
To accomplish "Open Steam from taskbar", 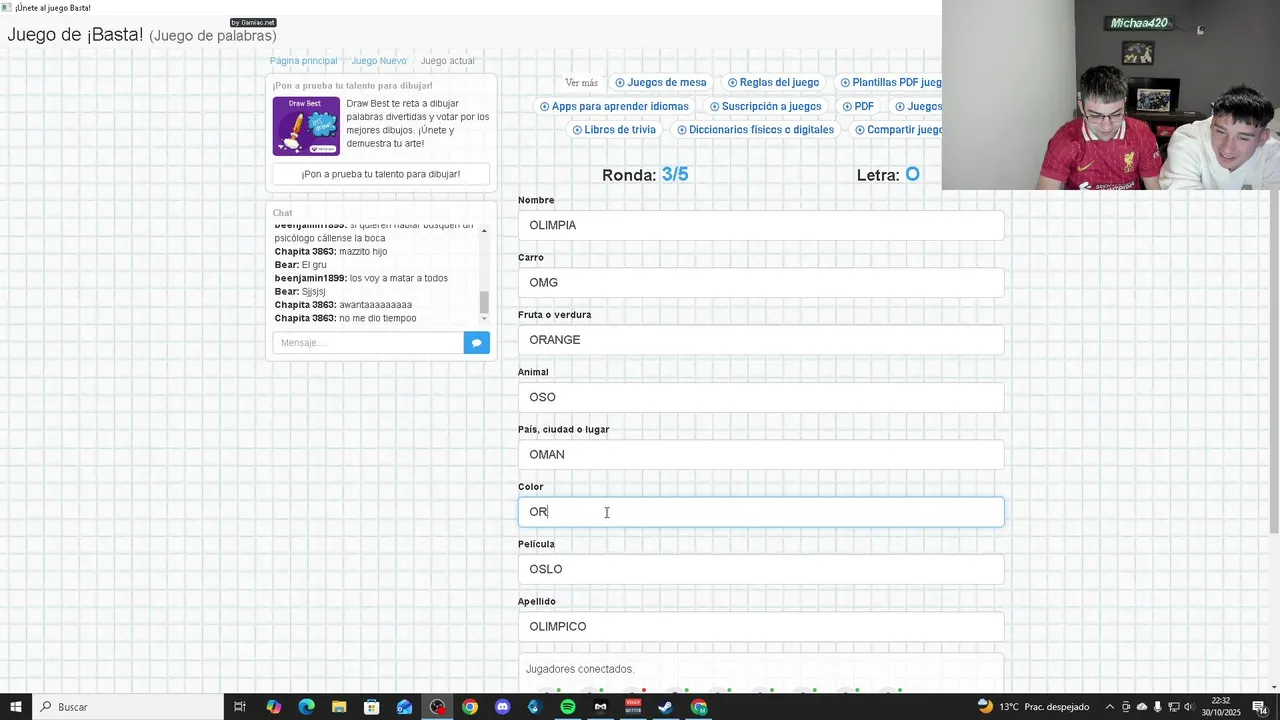I will coord(666,707).
